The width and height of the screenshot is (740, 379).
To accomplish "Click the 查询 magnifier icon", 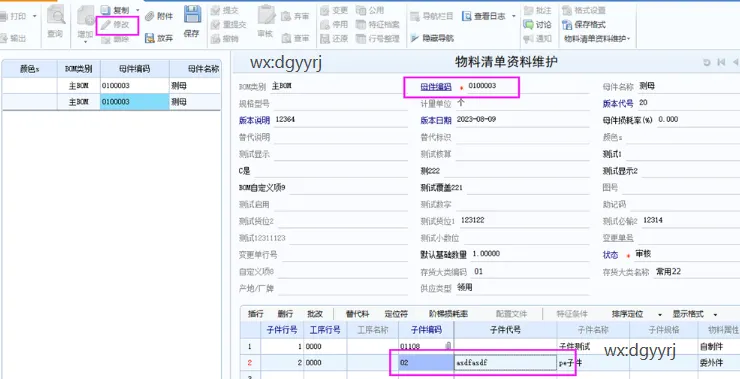I will coord(56,16).
